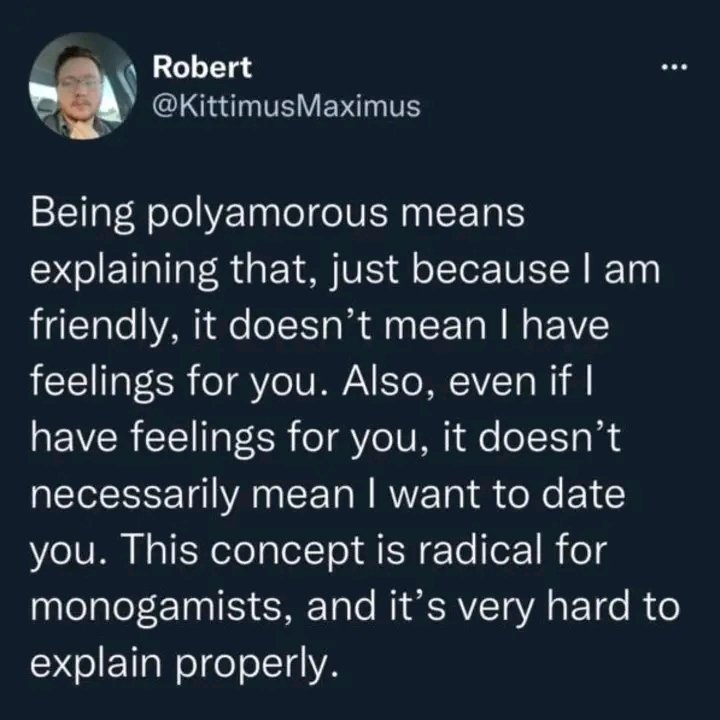
Task: Open the display name Robert
Action: point(202,67)
